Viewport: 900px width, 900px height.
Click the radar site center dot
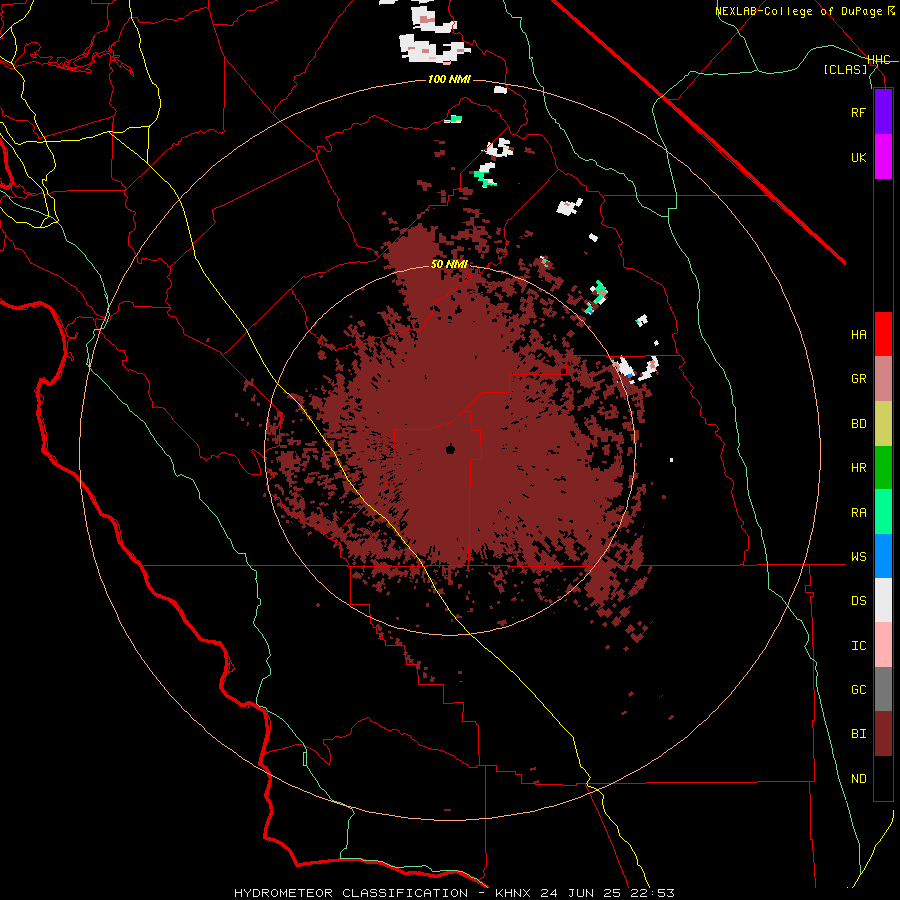[x=451, y=449]
